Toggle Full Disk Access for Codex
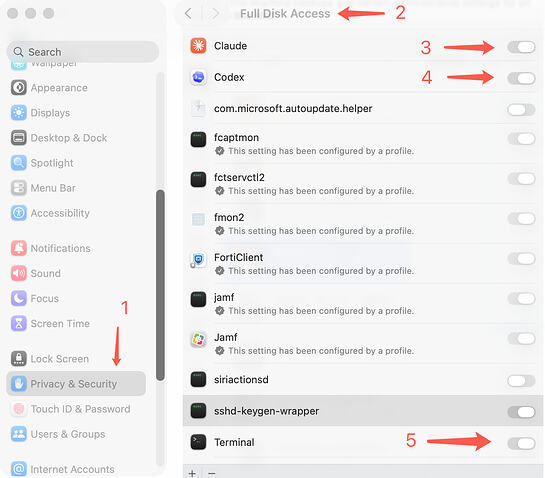The height and width of the screenshot is (478, 545). click(x=521, y=78)
